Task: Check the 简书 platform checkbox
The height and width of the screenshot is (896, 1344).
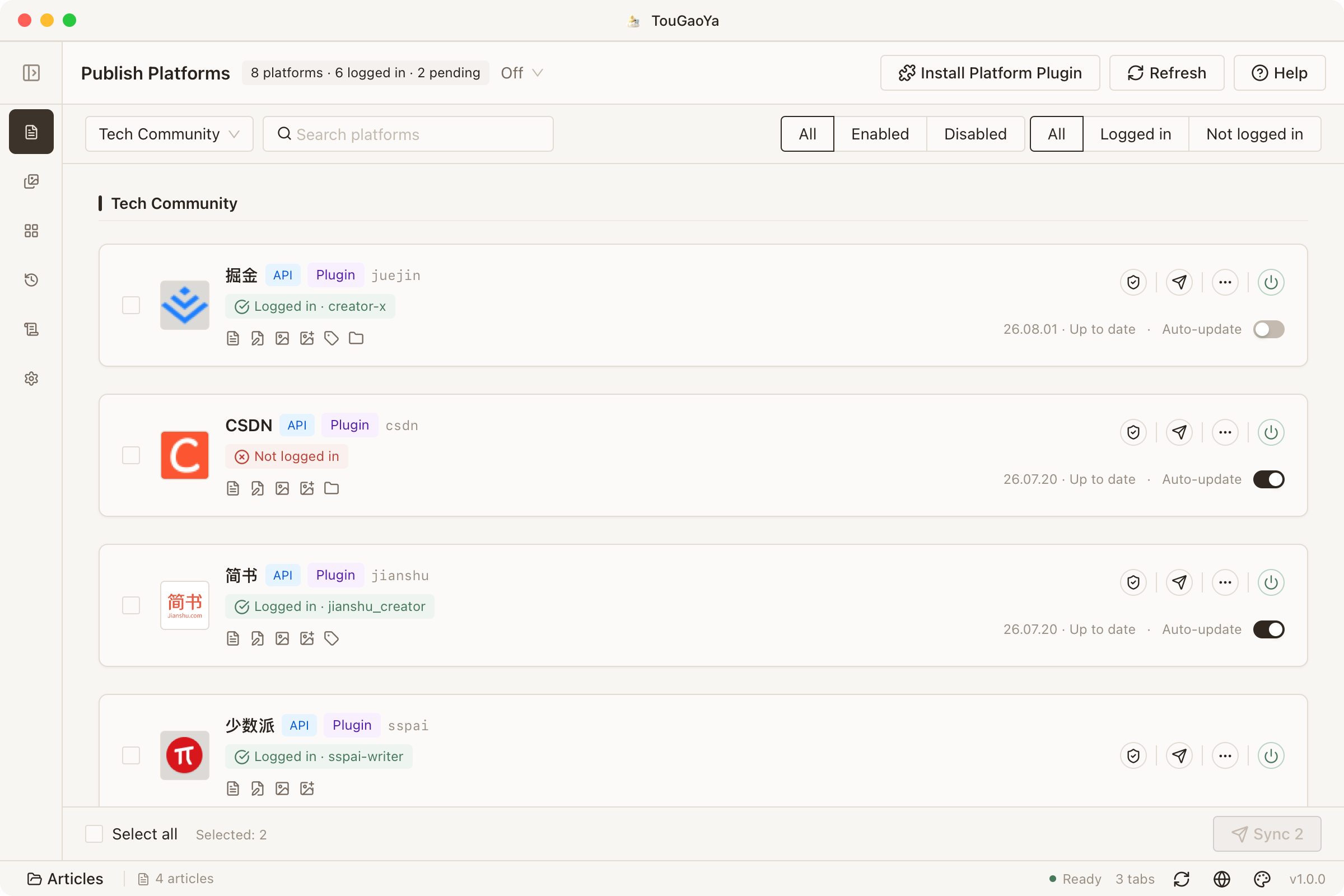Action: coord(131,606)
